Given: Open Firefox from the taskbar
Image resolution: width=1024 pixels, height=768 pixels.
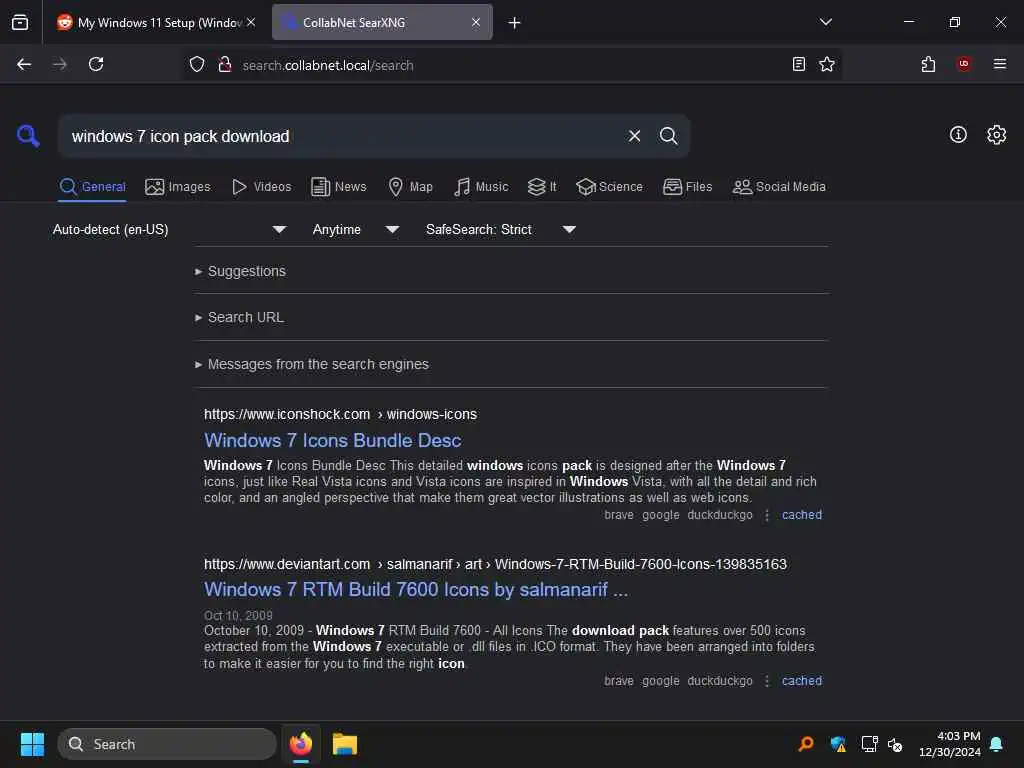Looking at the screenshot, I should [301, 744].
